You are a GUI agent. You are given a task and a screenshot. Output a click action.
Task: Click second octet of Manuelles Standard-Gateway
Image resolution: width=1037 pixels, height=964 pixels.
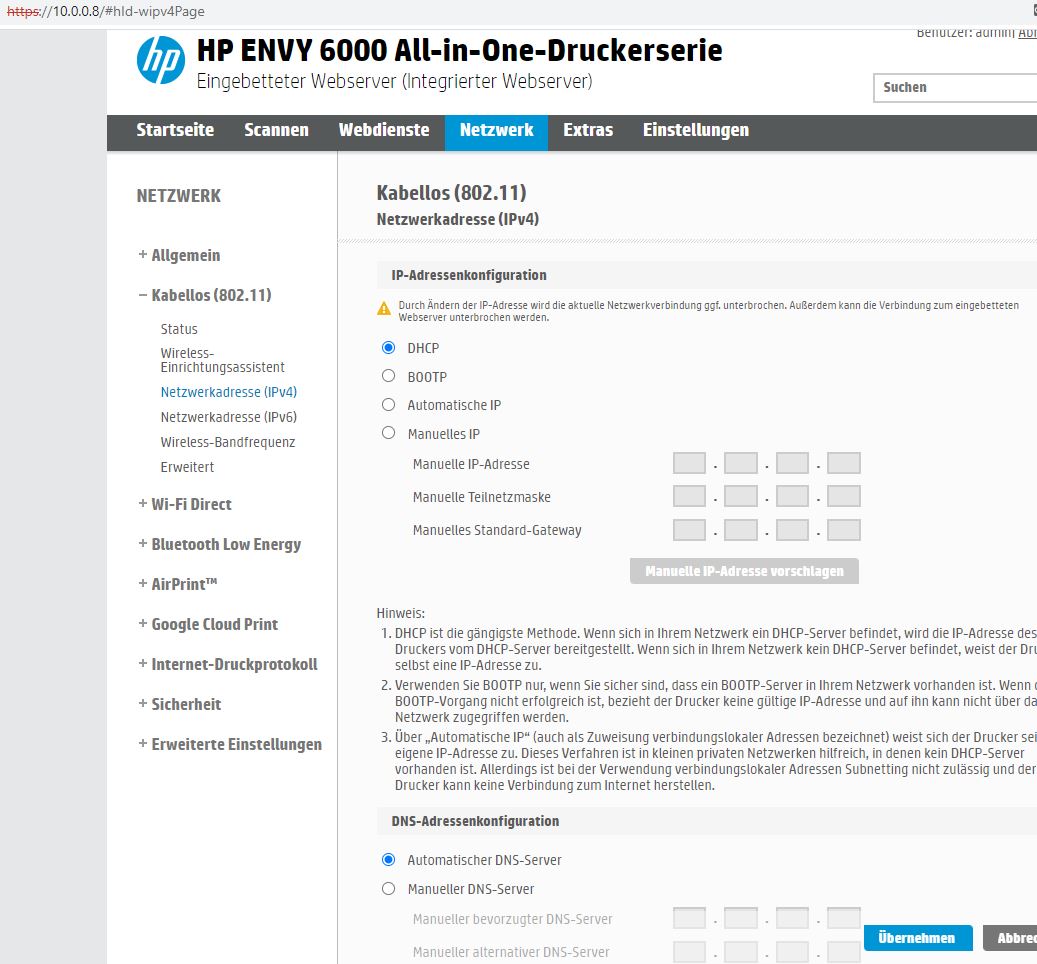point(741,530)
